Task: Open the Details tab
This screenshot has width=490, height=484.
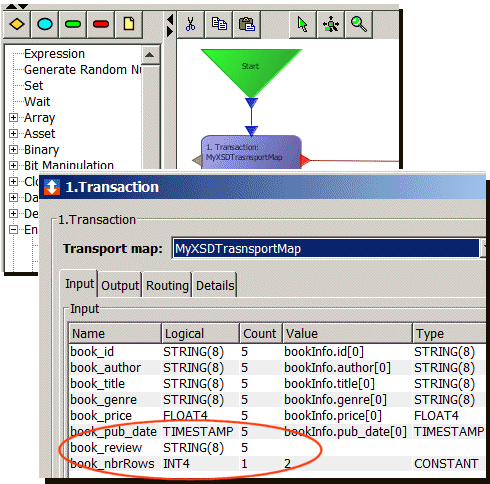Action: click(215, 285)
